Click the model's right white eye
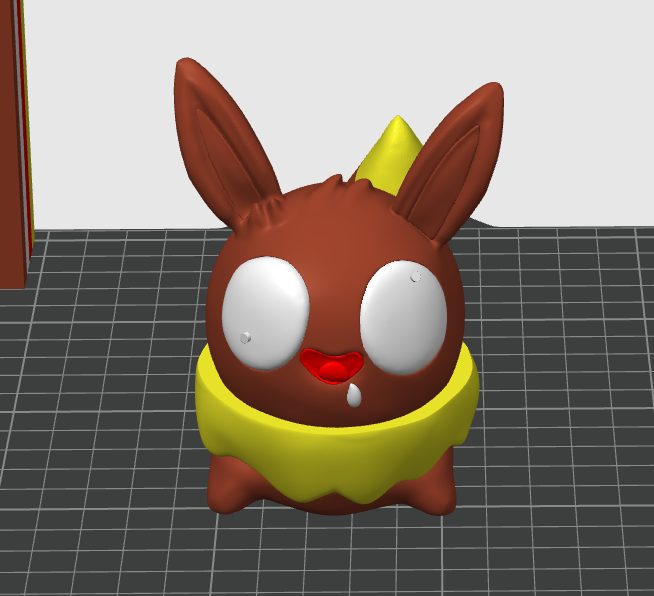Viewport: 654px width, 596px height. click(403, 317)
